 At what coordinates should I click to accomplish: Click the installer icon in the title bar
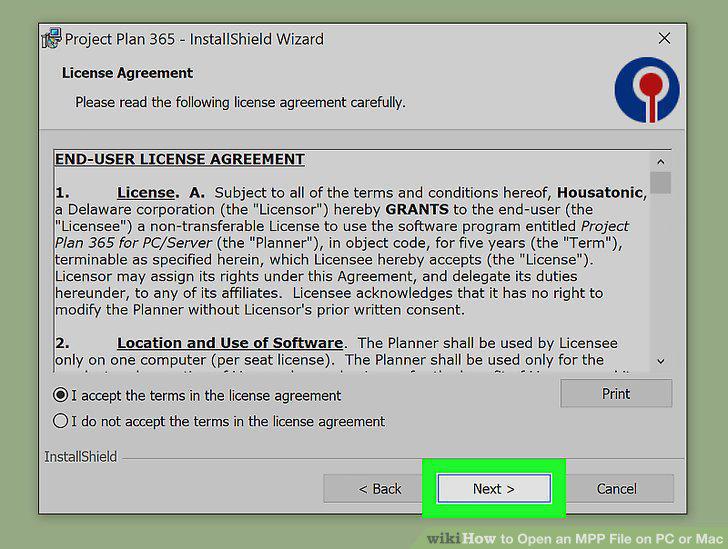tap(51, 38)
